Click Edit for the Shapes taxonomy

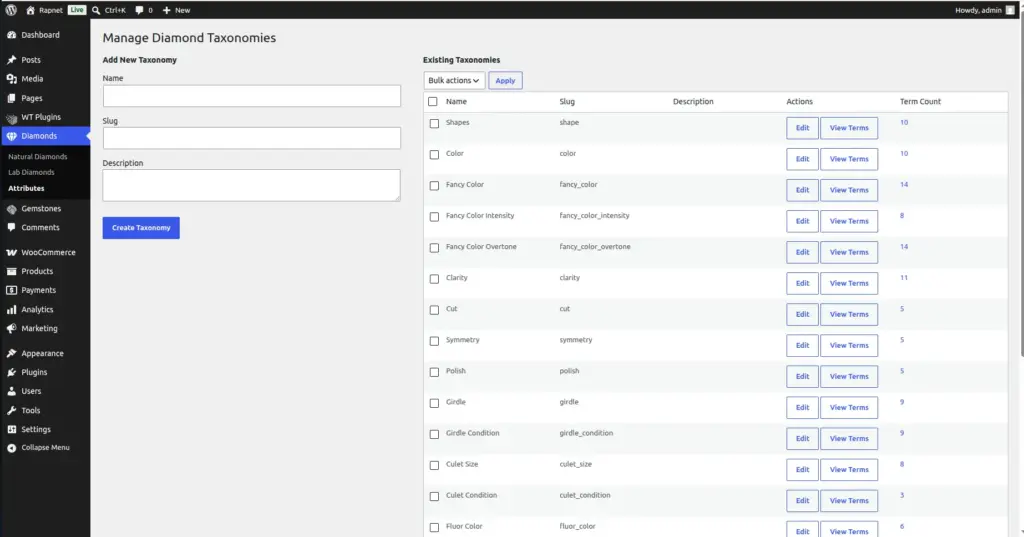[x=803, y=128]
